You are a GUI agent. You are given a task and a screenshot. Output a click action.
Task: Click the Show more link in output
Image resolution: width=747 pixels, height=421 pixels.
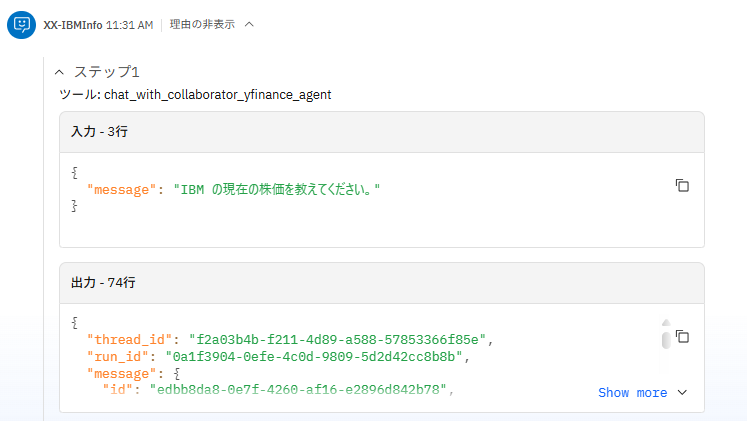pos(632,393)
